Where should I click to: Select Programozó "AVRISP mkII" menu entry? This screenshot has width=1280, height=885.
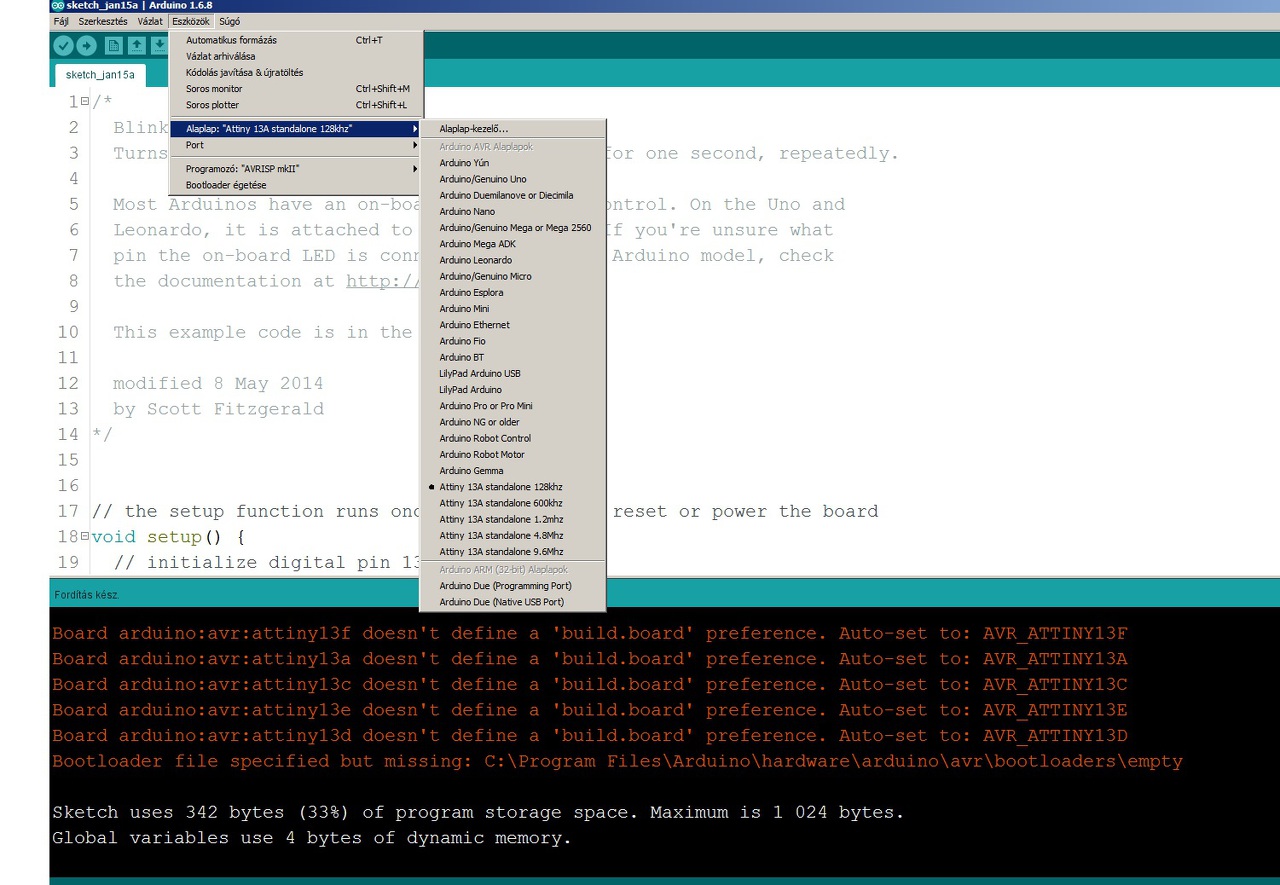(297, 169)
